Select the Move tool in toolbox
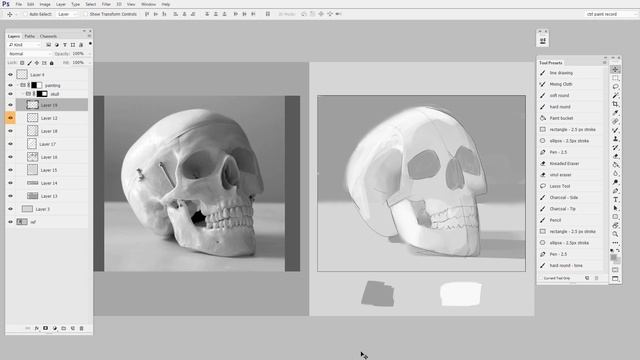The height and width of the screenshot is (360, 640). coord(615,70)
